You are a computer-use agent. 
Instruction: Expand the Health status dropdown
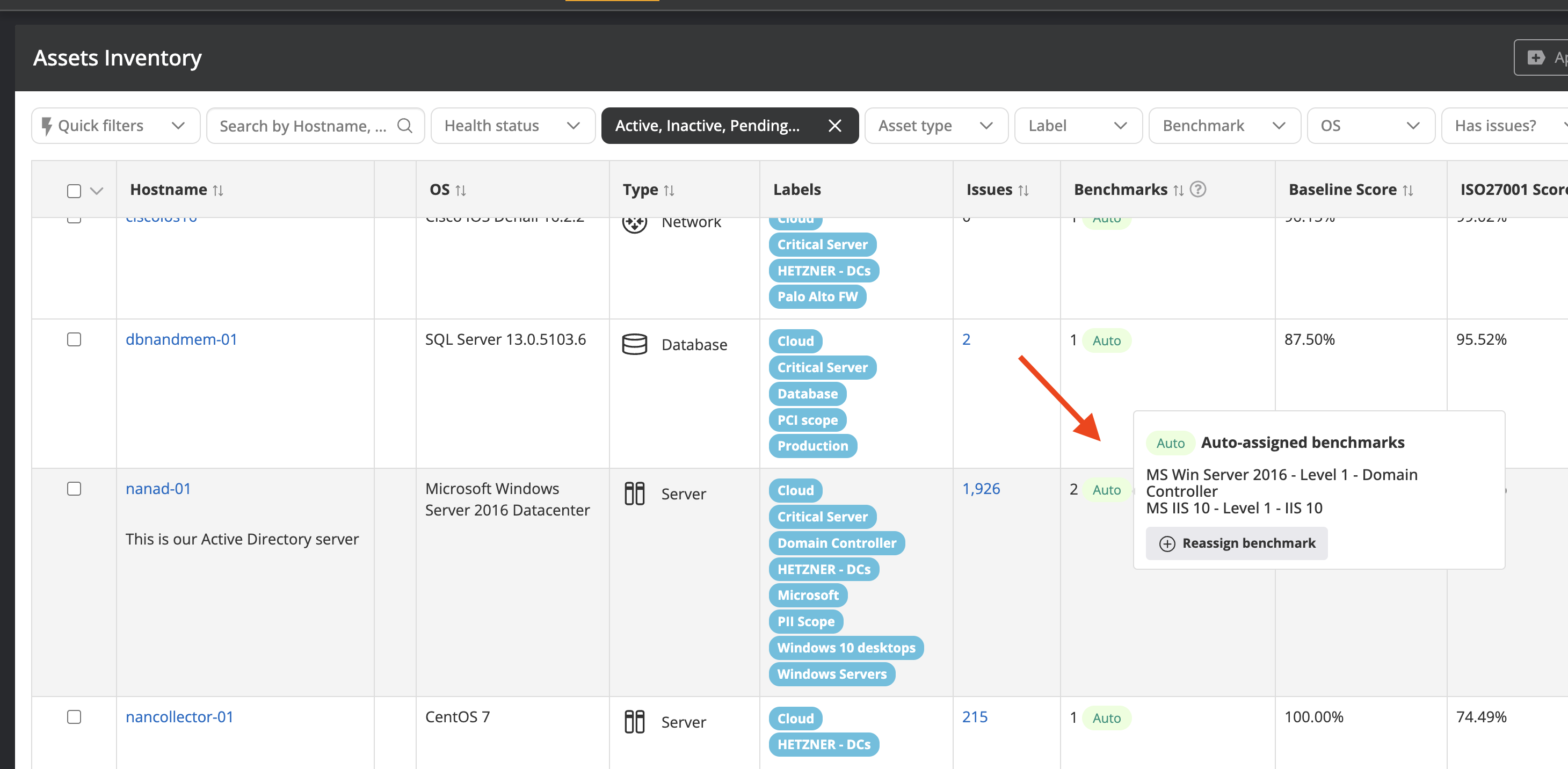tap(512, 126)
